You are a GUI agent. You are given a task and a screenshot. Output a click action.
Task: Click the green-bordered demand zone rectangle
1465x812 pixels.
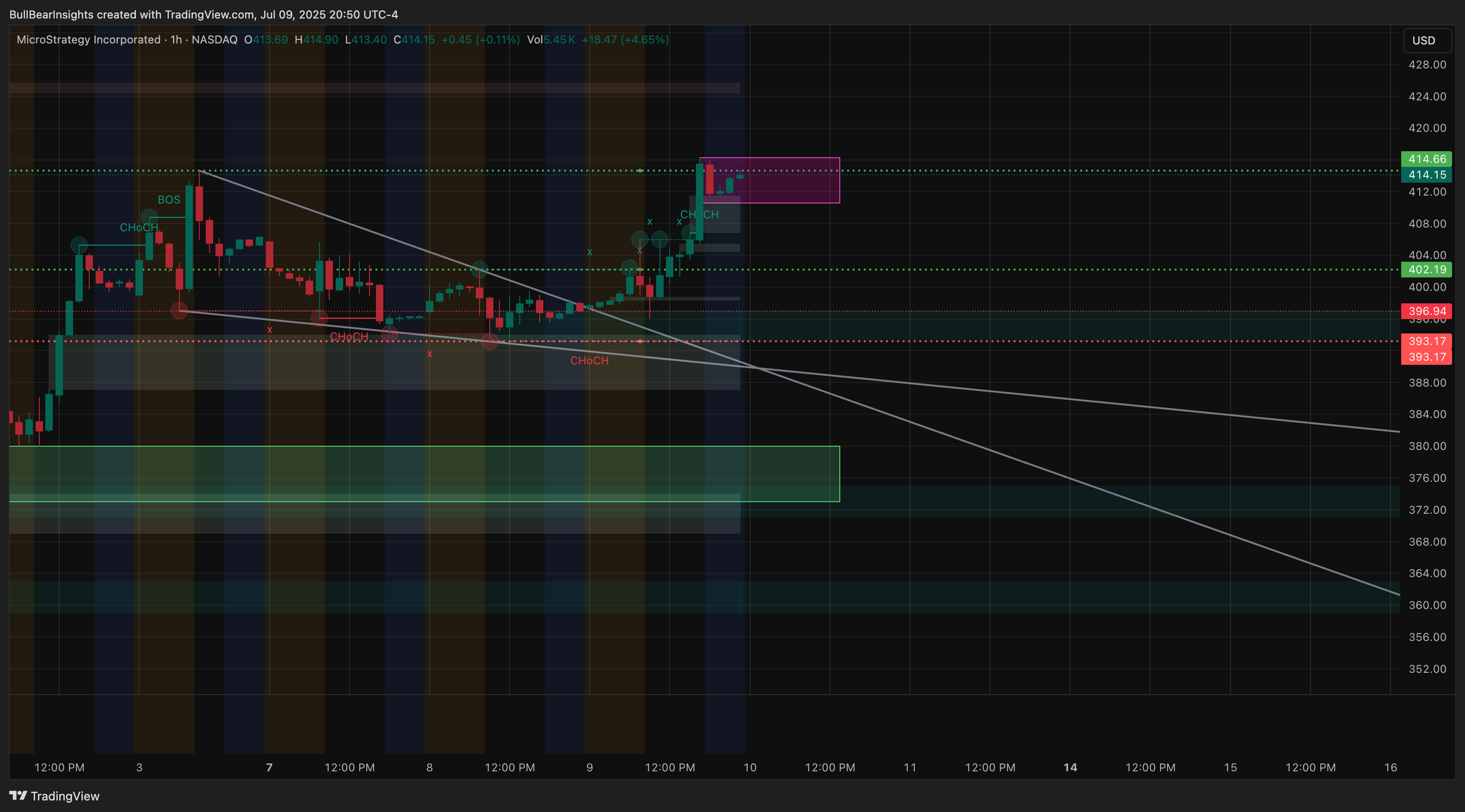(424, 474)
